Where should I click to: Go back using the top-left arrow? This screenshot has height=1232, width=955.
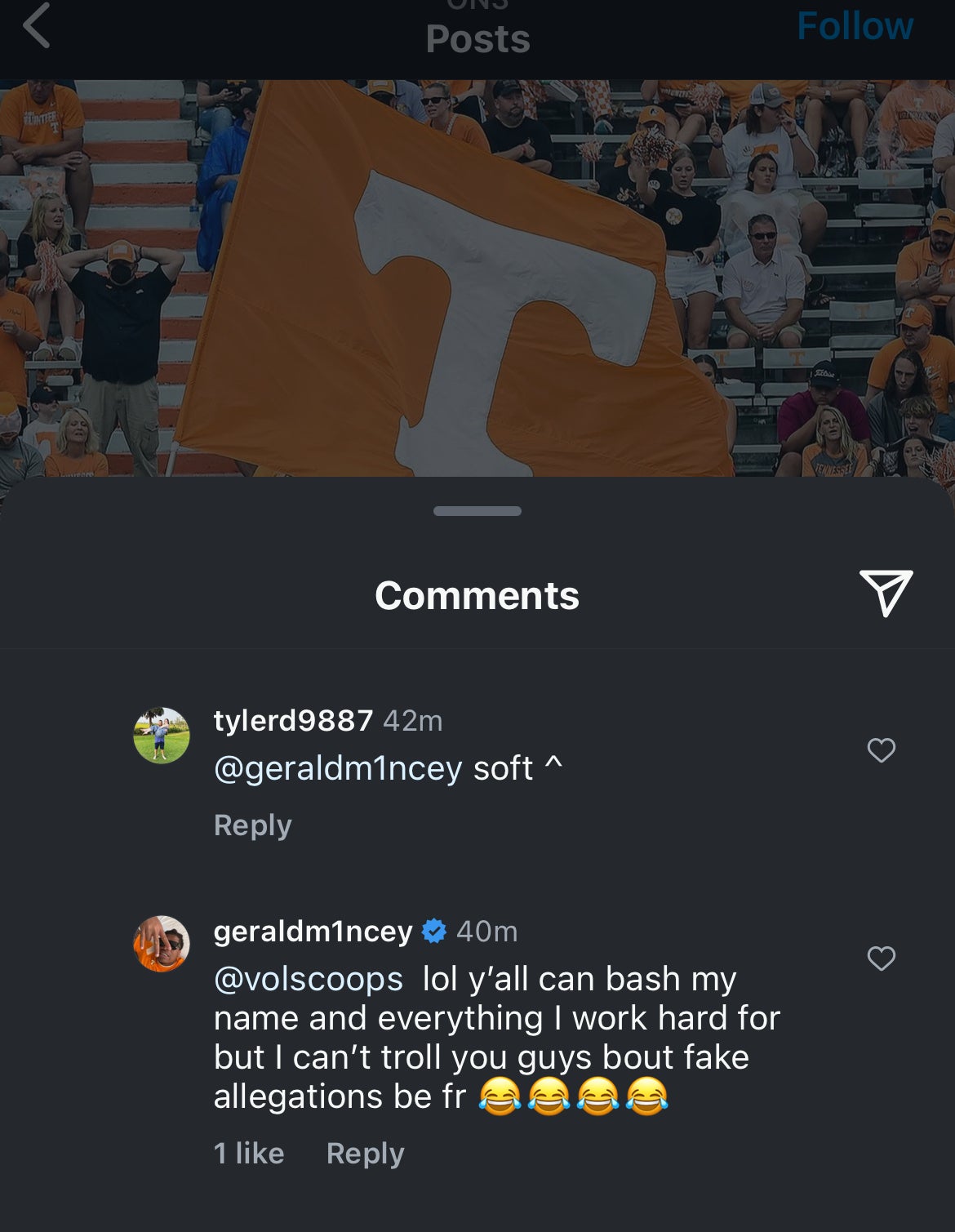click(x=38, y=25)
